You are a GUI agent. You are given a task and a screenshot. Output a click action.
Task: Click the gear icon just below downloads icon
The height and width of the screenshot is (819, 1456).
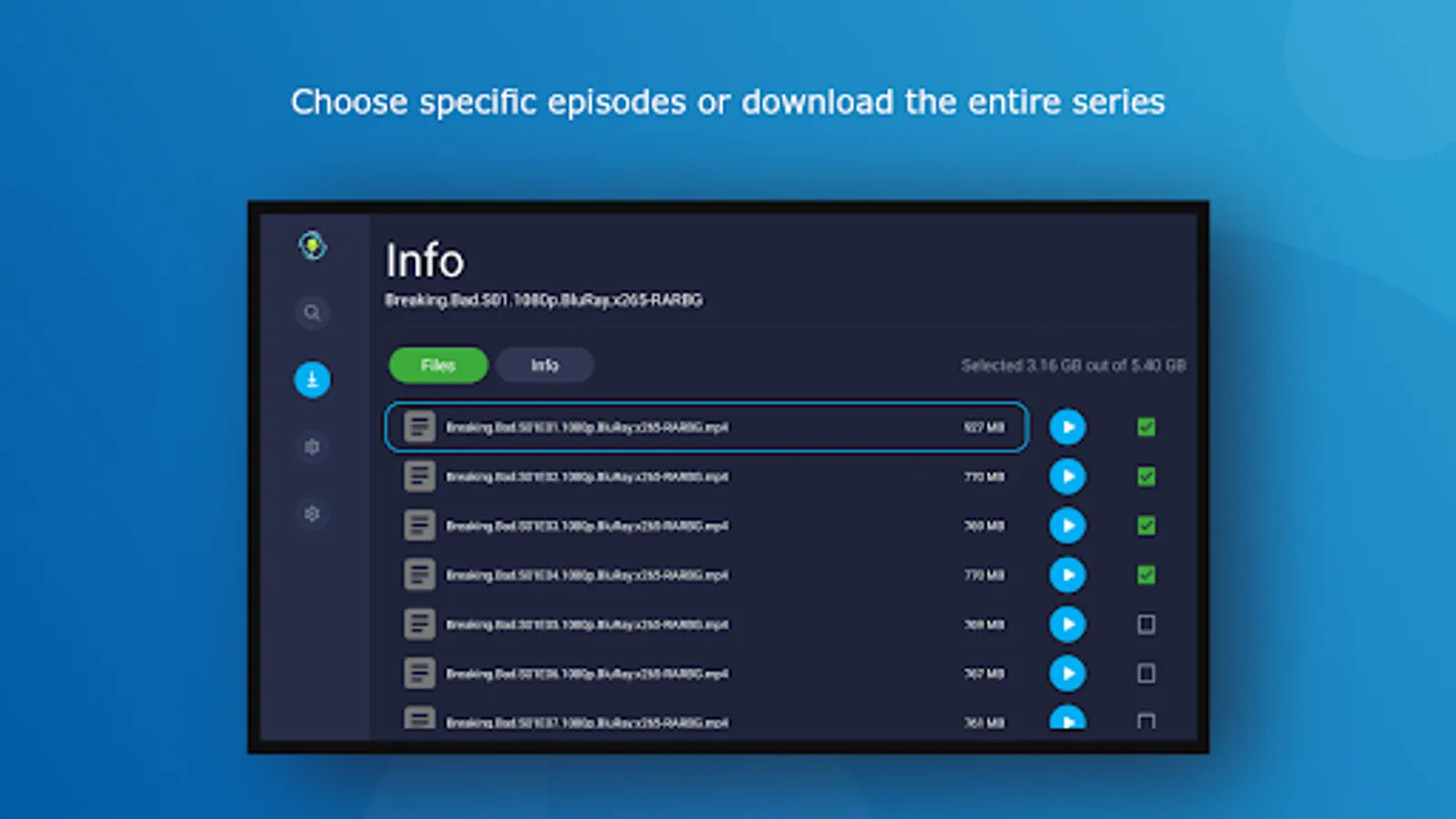pyautogui.click(x=312, y=447)
